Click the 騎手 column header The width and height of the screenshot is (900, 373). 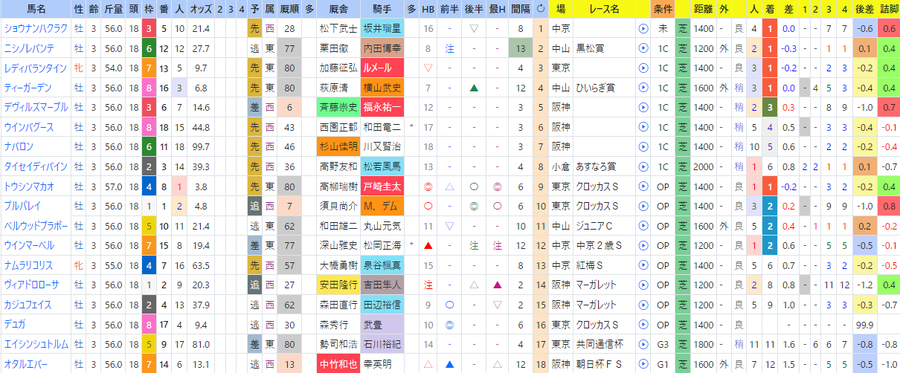click(x=382, y=9)
